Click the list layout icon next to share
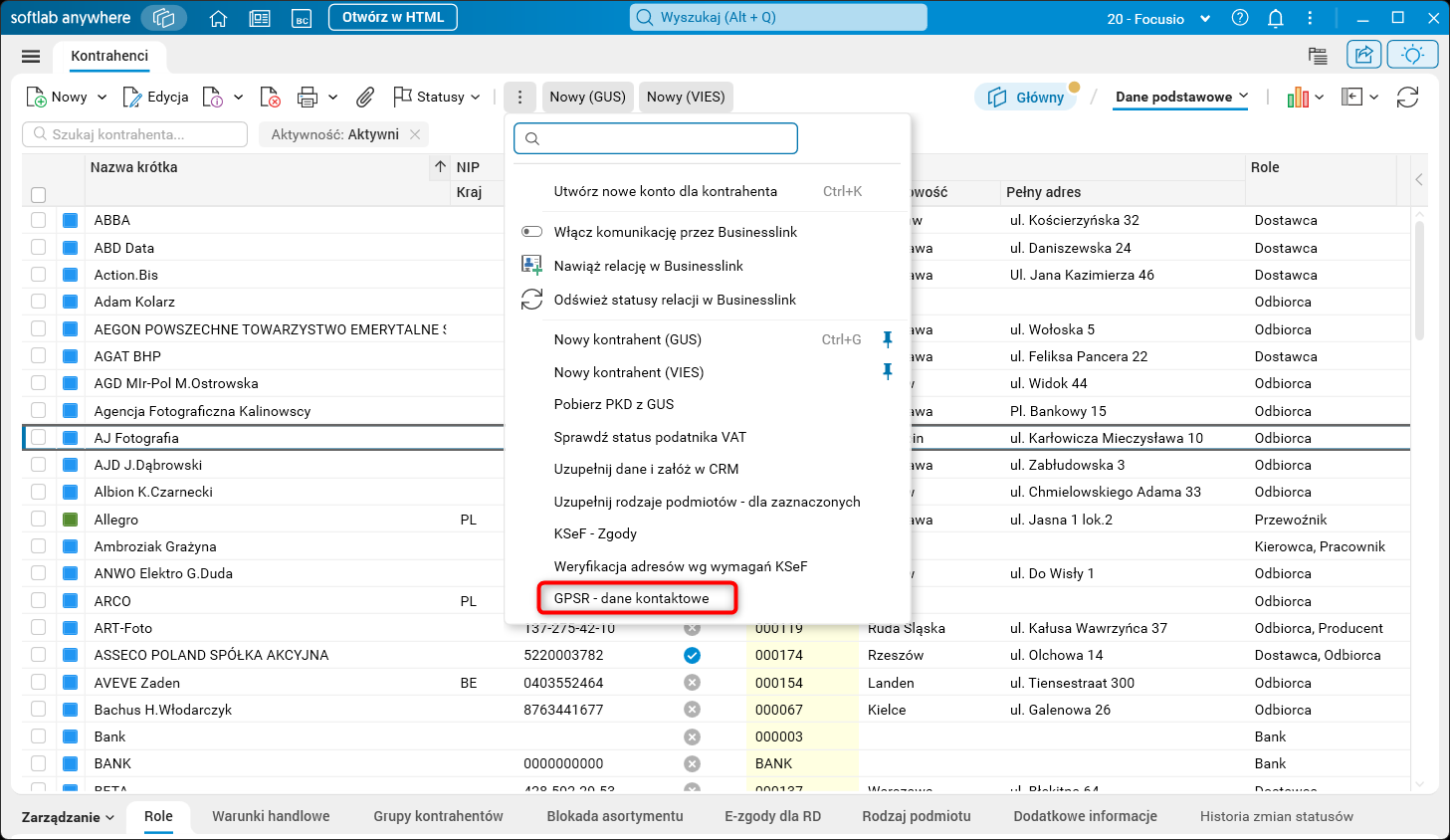1450x840 pixels. (x=1319, y=56)
